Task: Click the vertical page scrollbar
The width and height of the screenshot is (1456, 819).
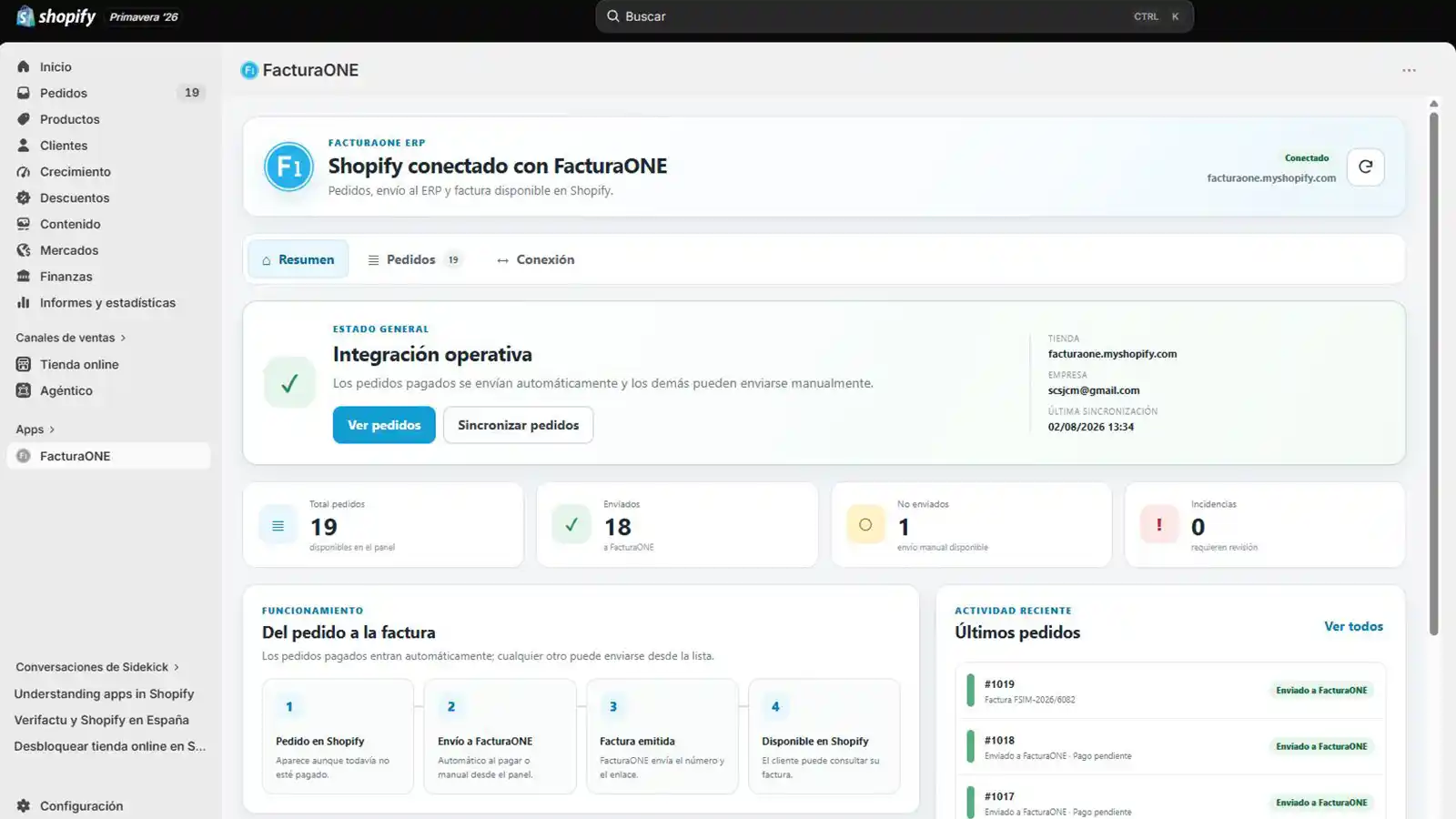Action: point(1433,373)
